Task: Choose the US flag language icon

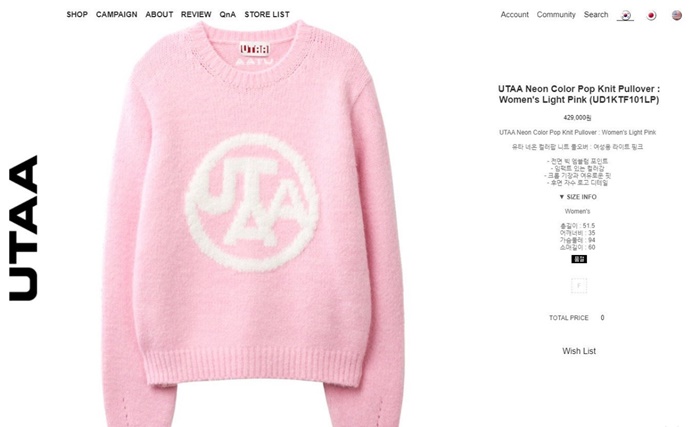Action: [x=677, y=15]
